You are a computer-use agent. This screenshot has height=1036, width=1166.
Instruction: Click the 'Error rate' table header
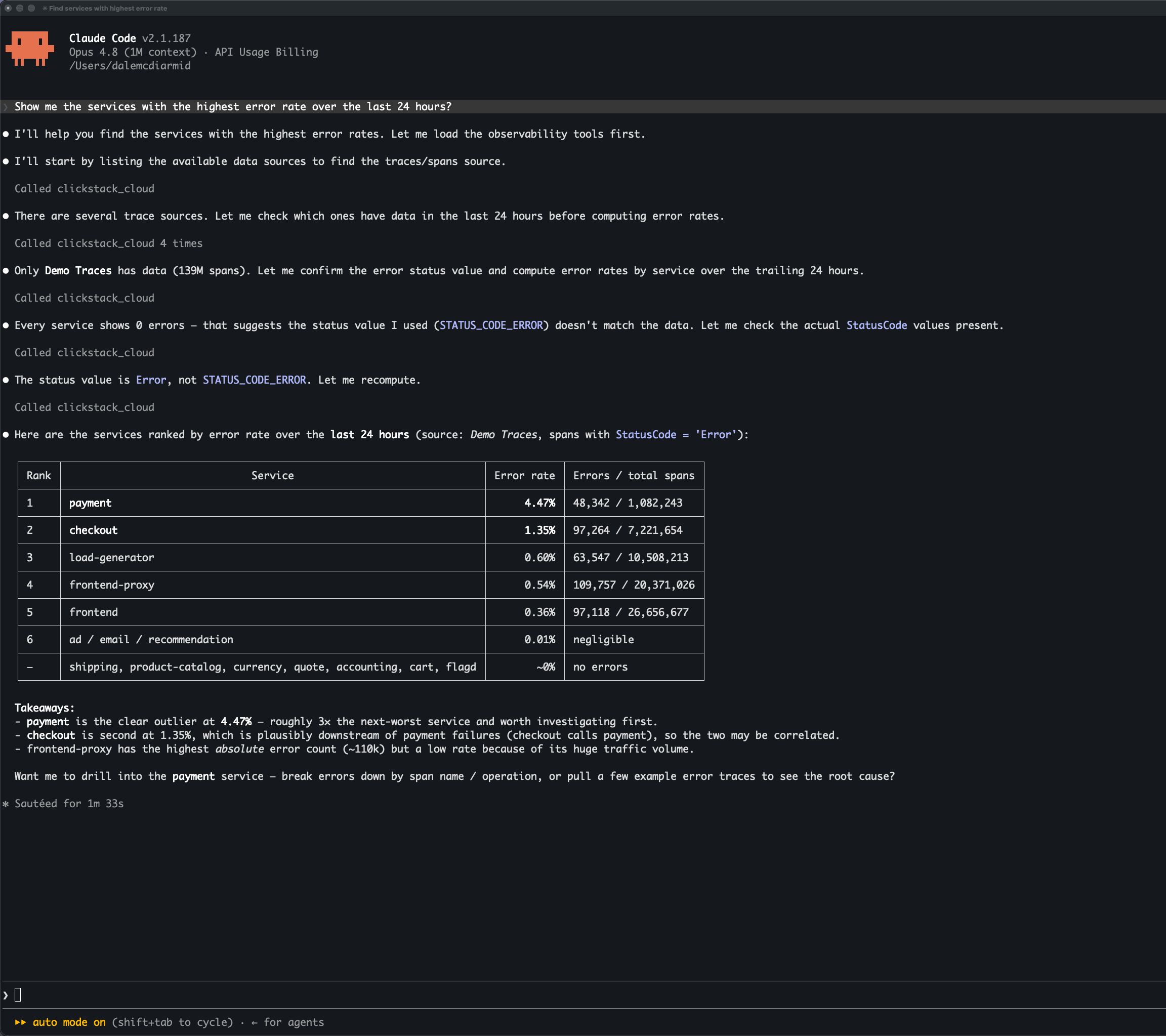pyautogui.click(x=525, y=476)
